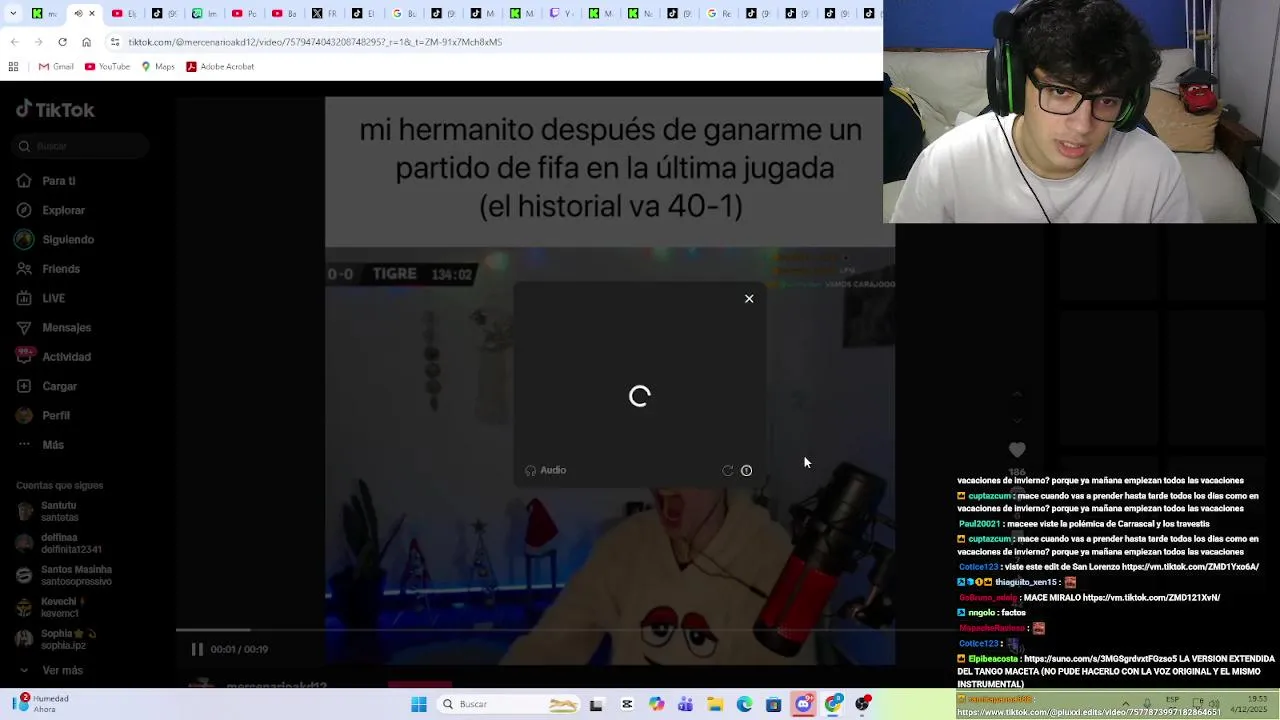The height and width of the screenshot is (720, 1280).
Task: Open CapCut from taskbar
Action: pyautogui.click(x=627, y=704)
